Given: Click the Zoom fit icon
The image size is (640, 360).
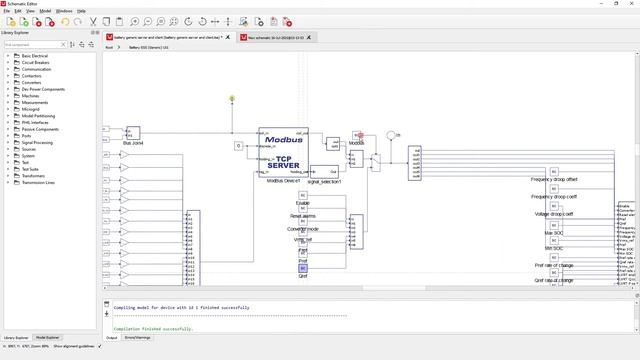Looking at the screenshot, I should point(174,22).
